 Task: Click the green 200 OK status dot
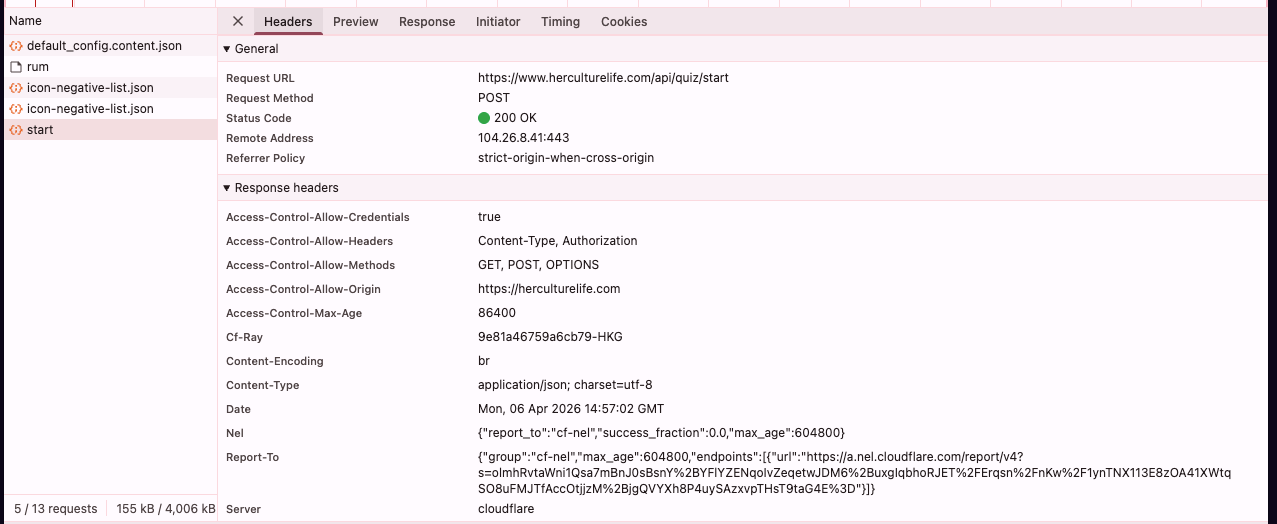485,118
